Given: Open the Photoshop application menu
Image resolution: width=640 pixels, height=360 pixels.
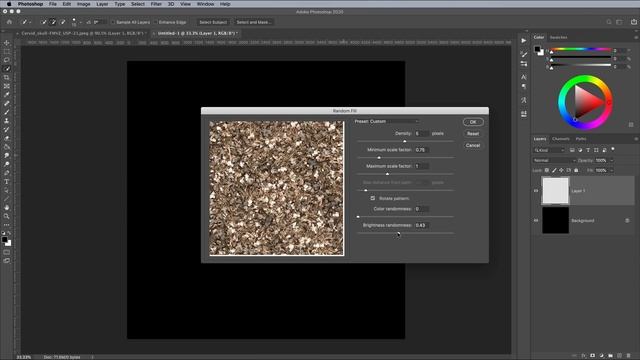Looking at the screenshot, I should 30,4.
